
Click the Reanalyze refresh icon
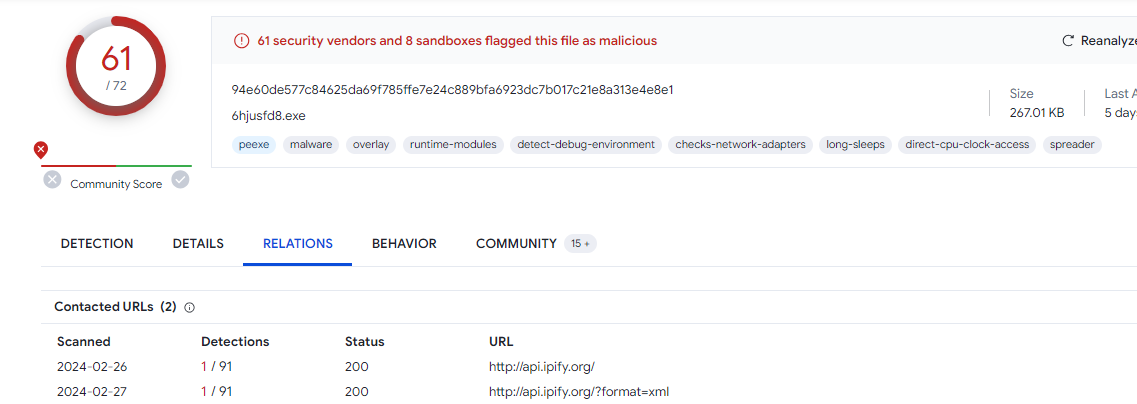pyautogui.click(x=1067, y=41)
